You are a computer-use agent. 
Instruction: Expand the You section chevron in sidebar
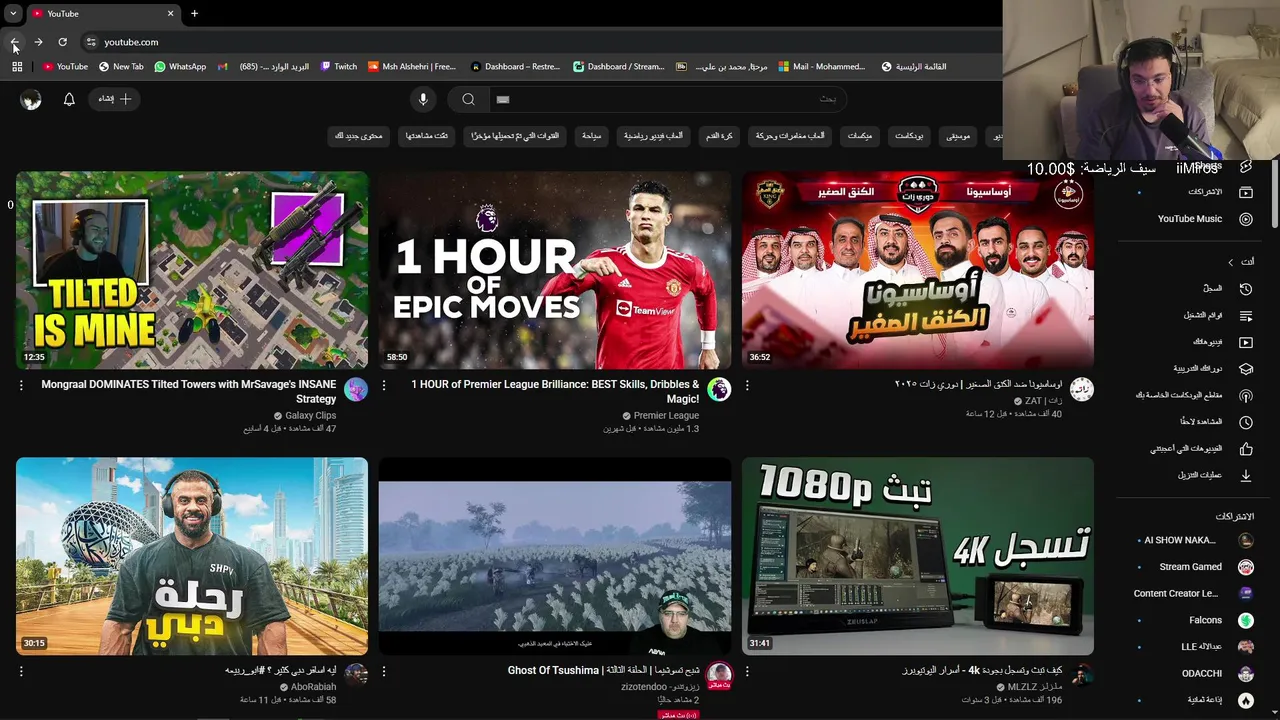coord(1231,262)
